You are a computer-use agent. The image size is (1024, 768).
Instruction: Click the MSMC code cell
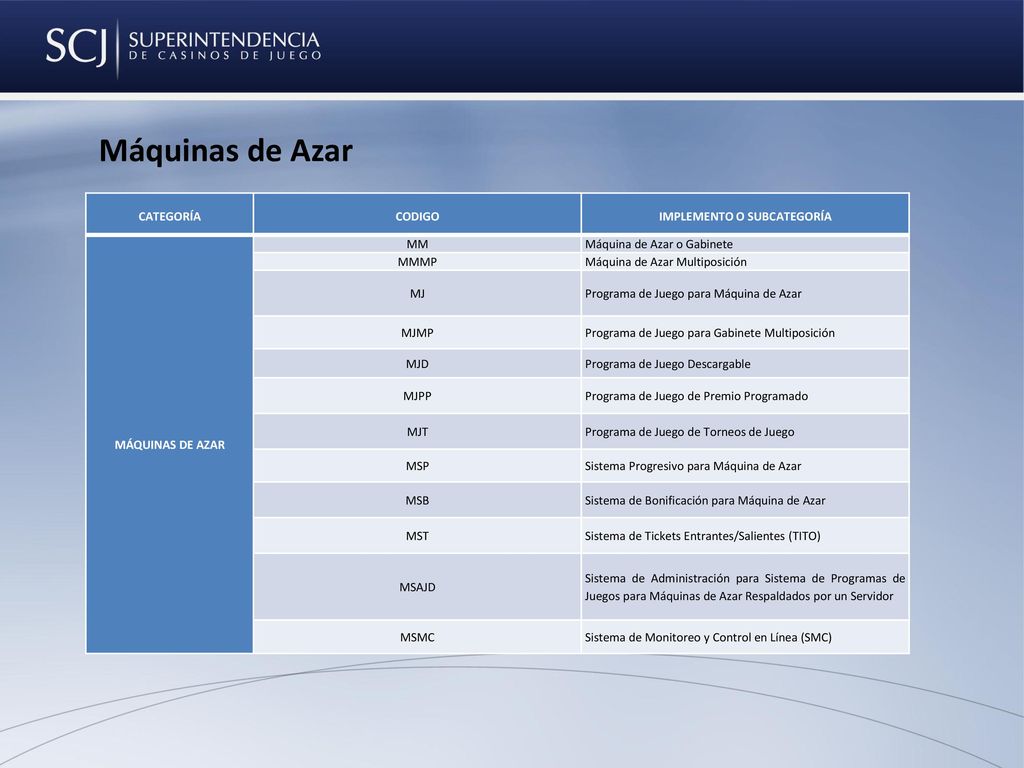pyautogui.click(x=417, y=637)
